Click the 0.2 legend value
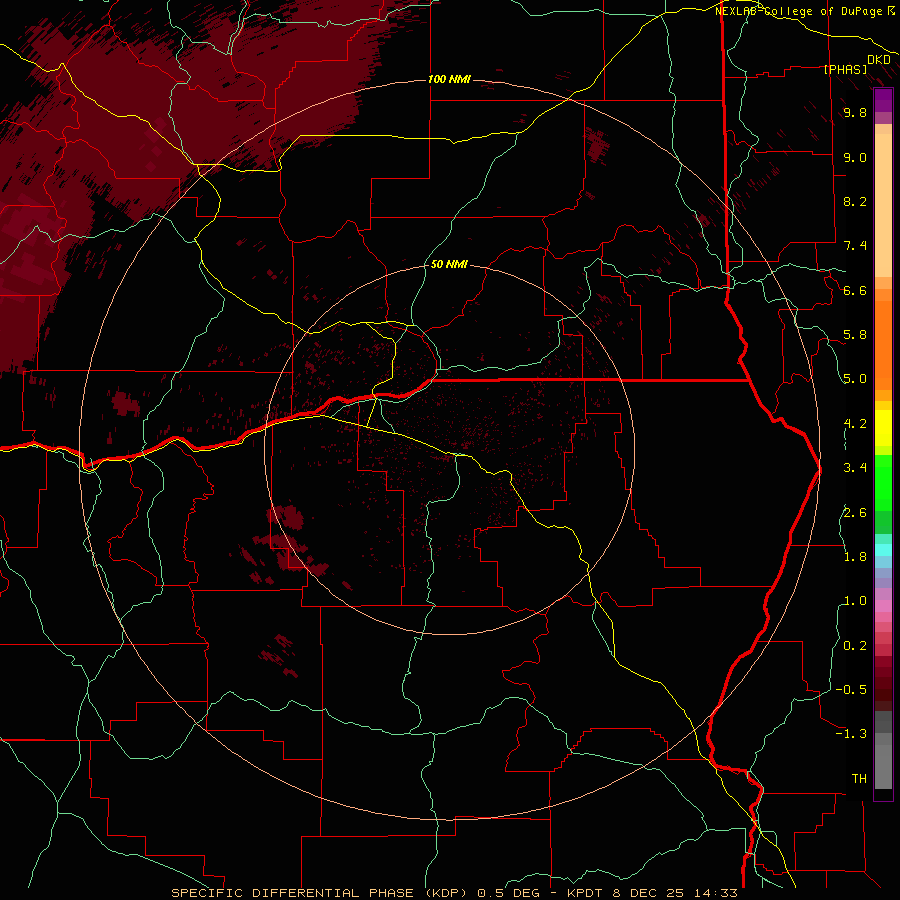900x900 pixels. pyautogui.click(x=855, y=646)
